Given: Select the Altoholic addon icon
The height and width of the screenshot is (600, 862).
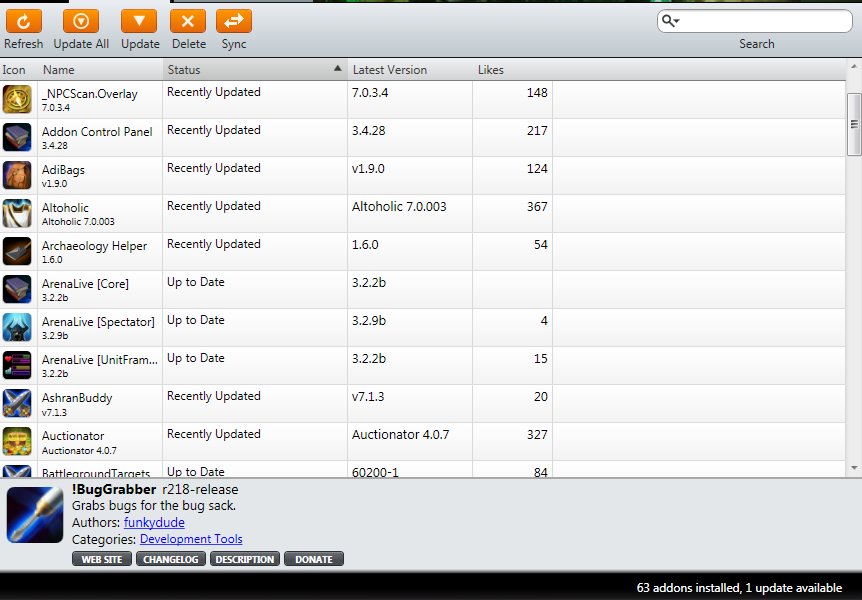Looking at the screenshot, I should [x=17, y=213].
